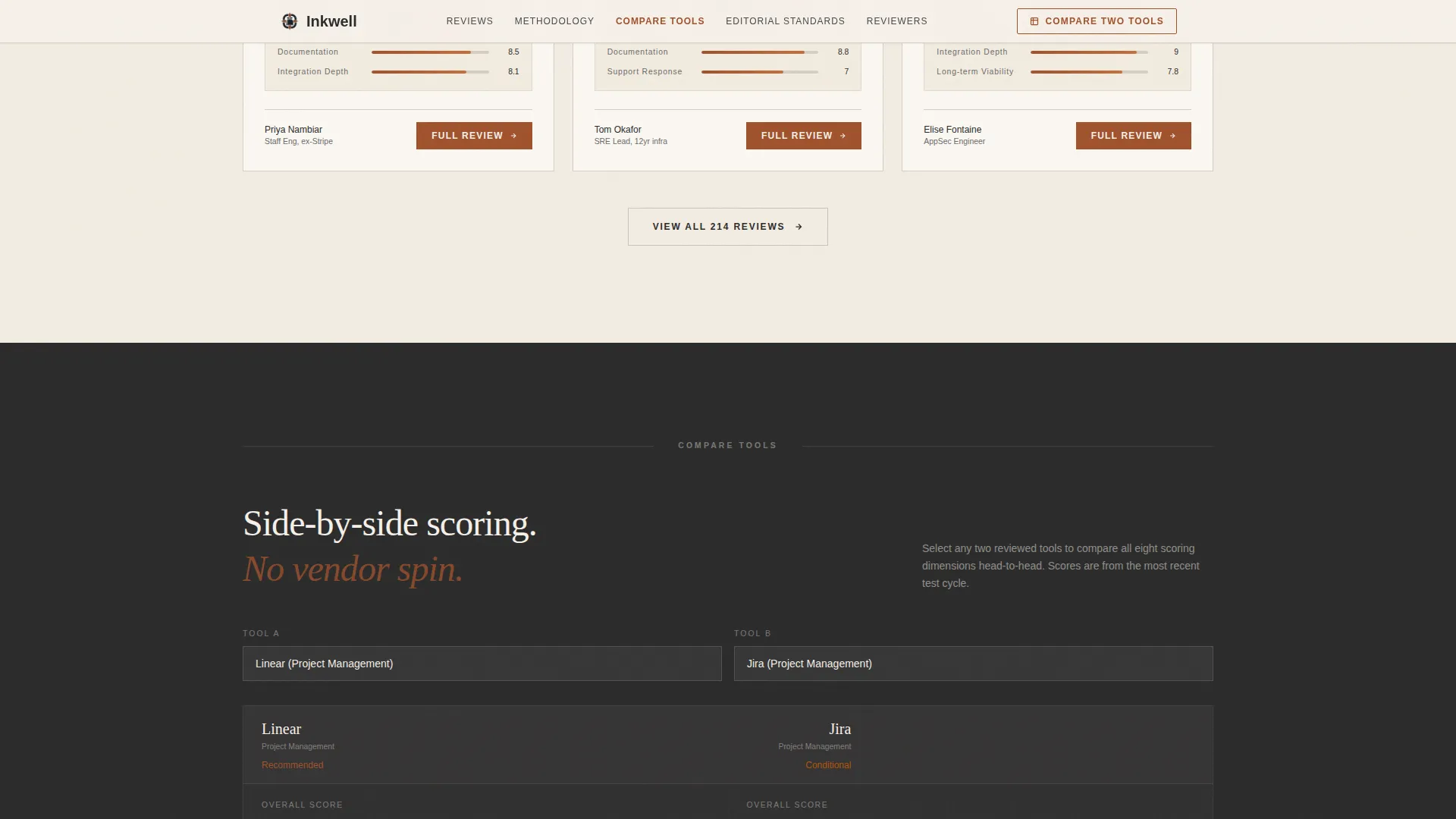Click arrow icon in Tom Okafor's Full Review button
Image resolution: width=1456 pixels, height=819 pixels.
tap(843, 136)
